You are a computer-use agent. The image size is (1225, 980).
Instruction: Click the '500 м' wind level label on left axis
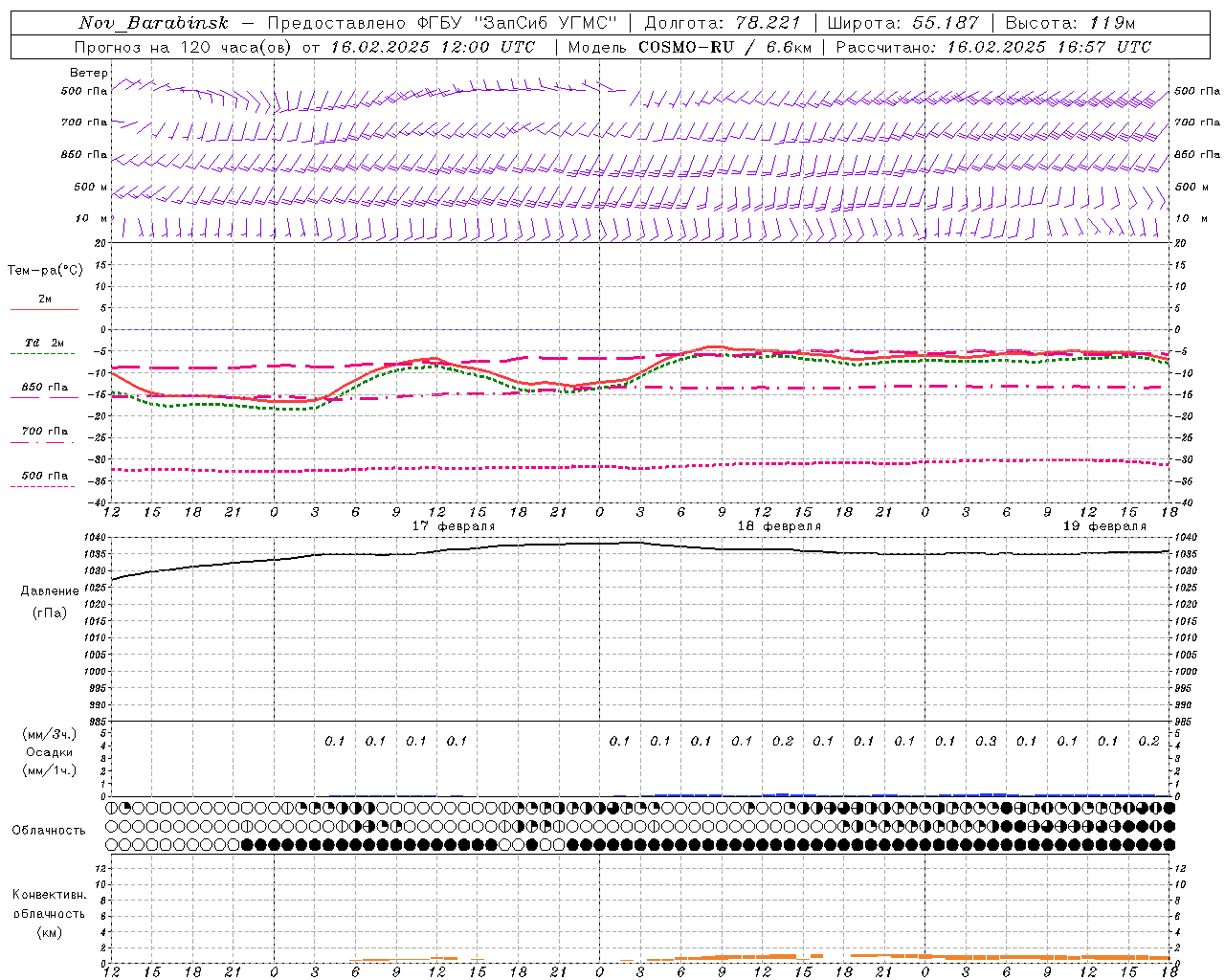point(91,188)
